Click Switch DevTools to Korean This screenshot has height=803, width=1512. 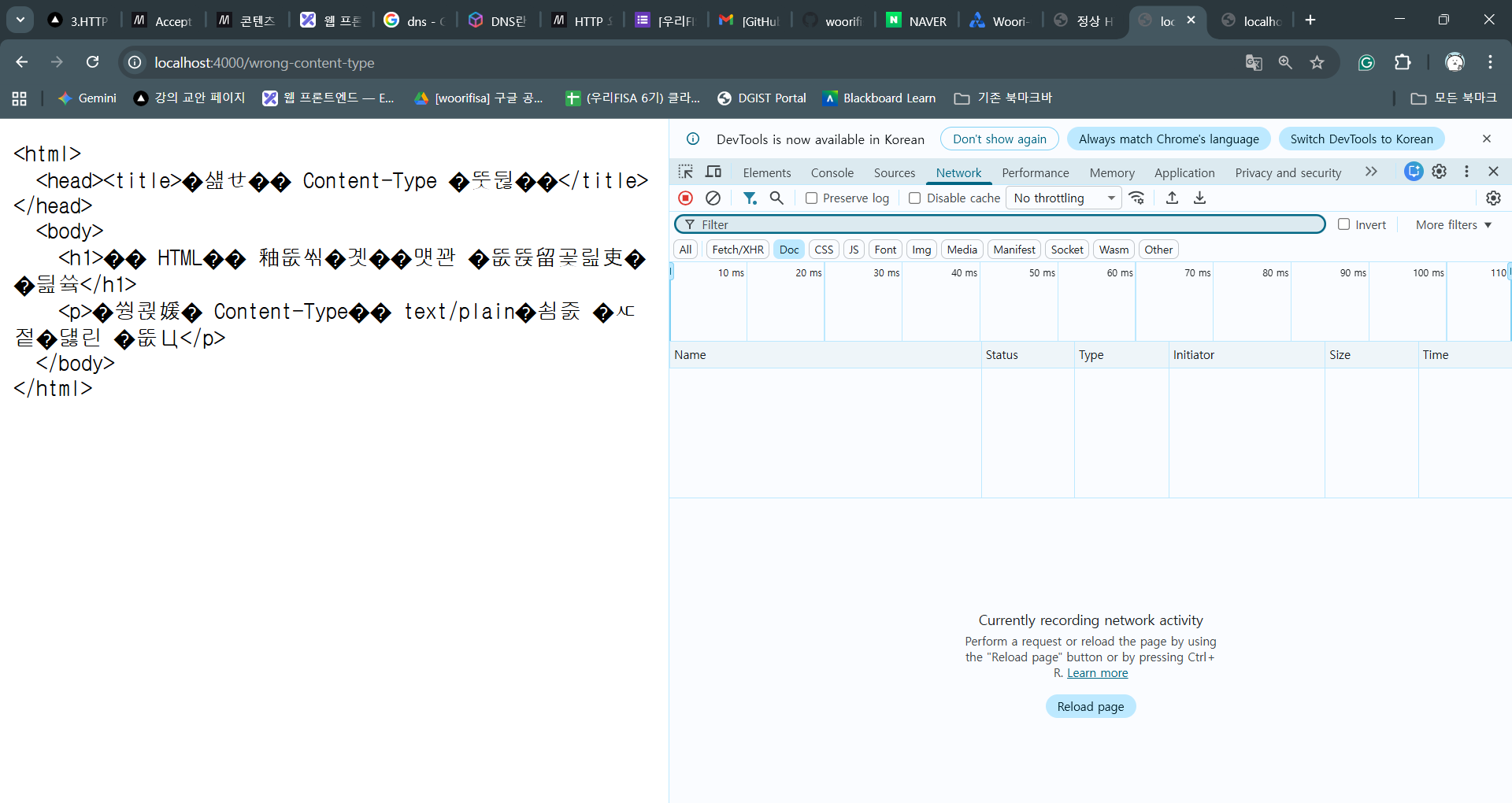1362,139
